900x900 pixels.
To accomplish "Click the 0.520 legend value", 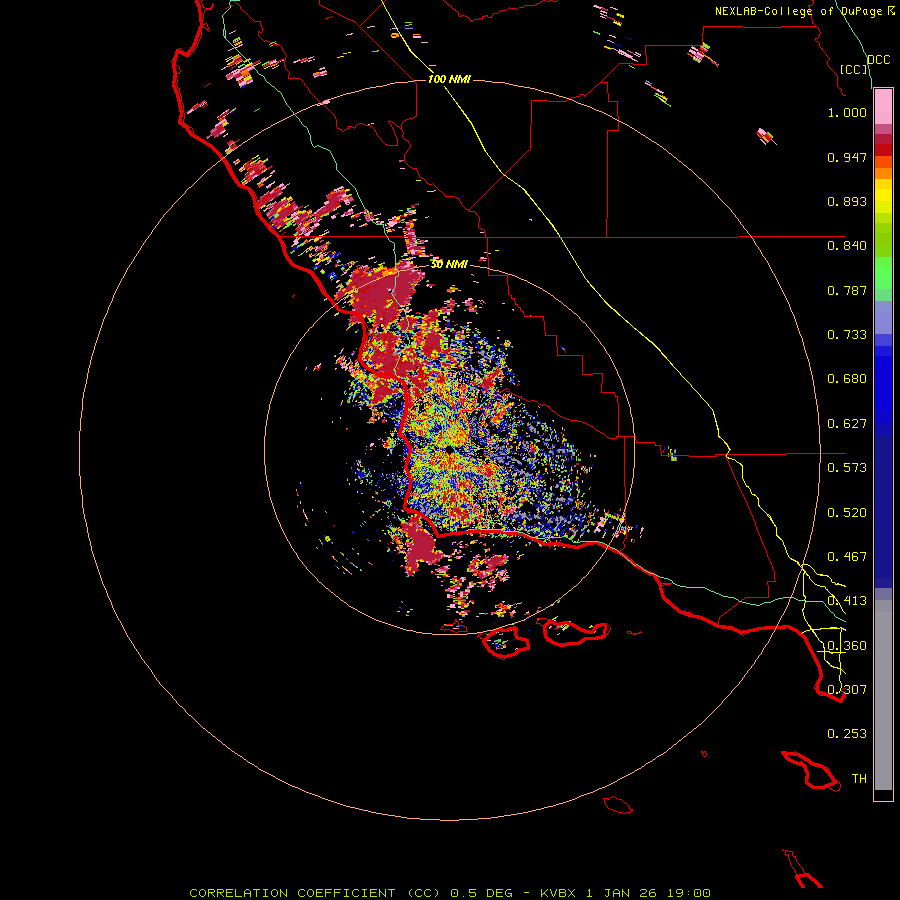I will (847, 513).
